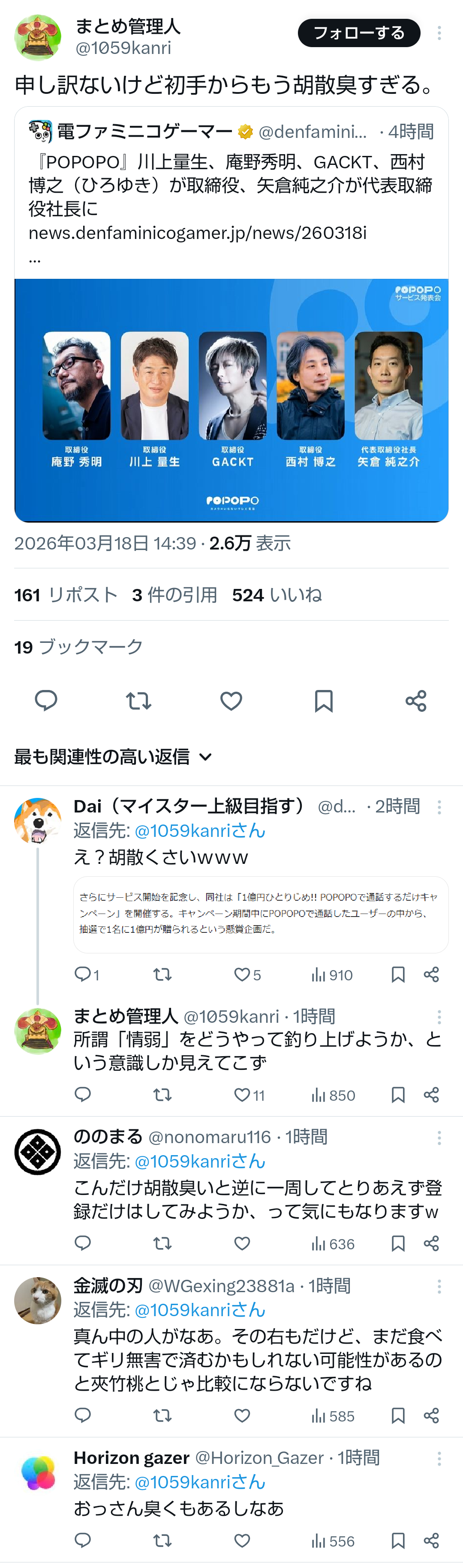
Task: Repost ののまる's reply
Action: point(162,1243)
